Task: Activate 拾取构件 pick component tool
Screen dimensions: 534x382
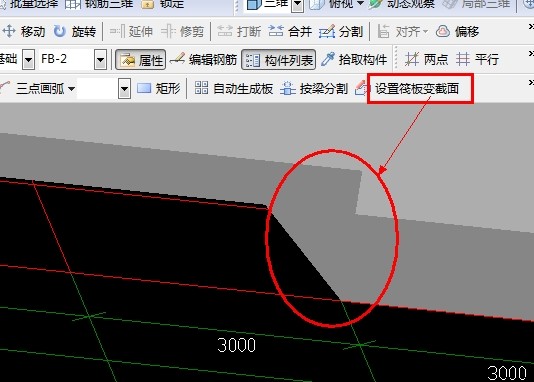Action: tap(354, 60)
